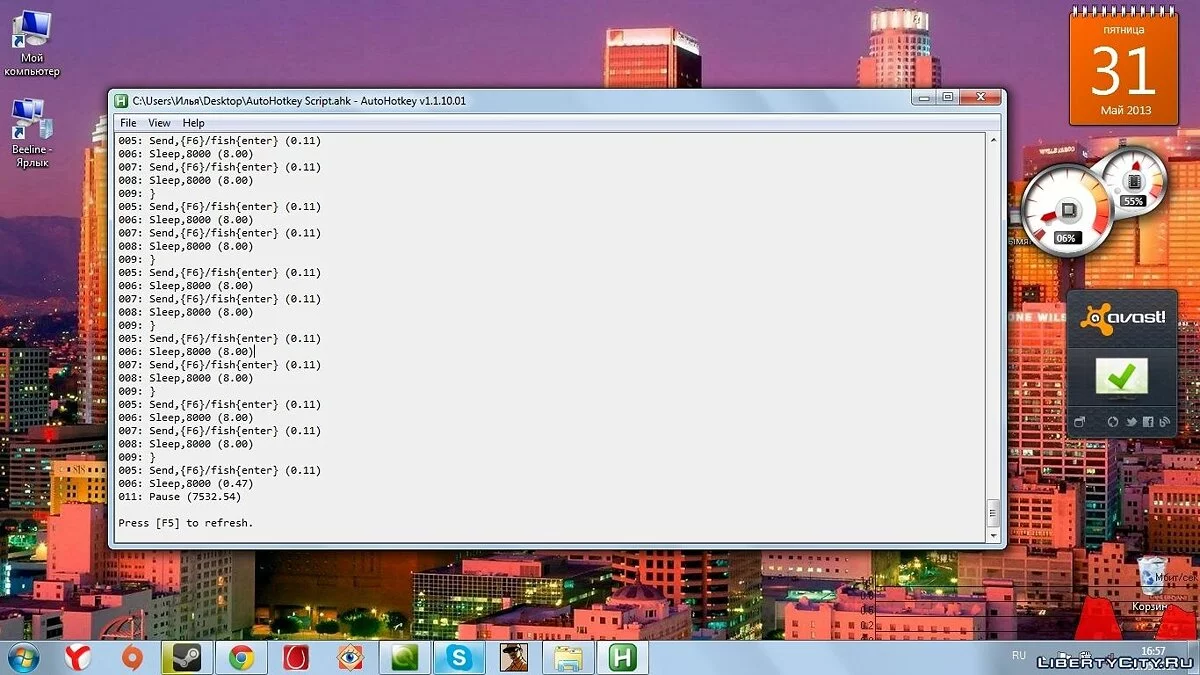Image resolution: width=1200 pixels, height=675 pixels.
Task: Open the Beeline shortcut on desktop
Action: pos(31,130)
